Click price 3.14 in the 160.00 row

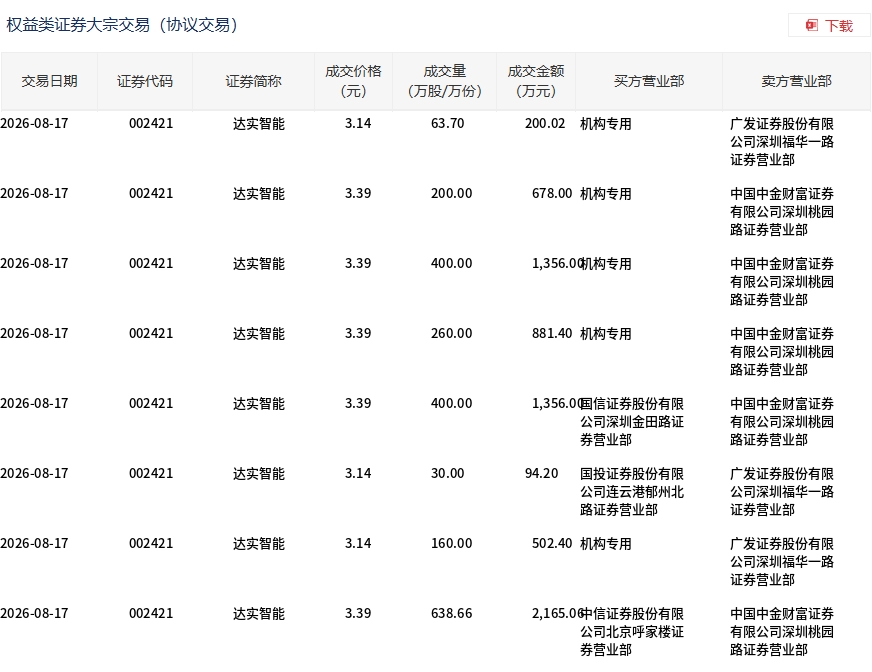pyautogui.click(x=358, y=544)
